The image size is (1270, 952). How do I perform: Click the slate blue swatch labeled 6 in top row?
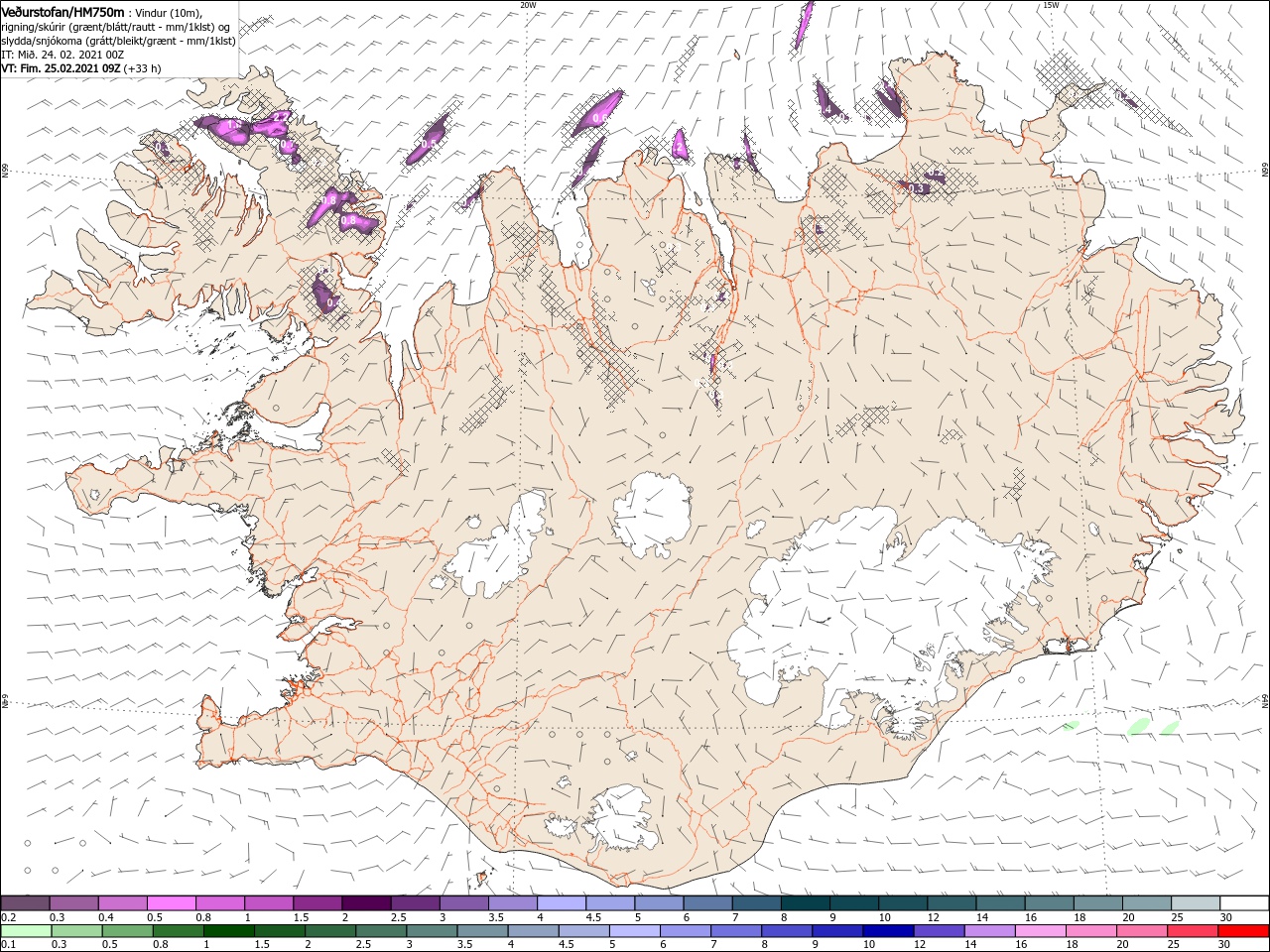click(707, 902)
